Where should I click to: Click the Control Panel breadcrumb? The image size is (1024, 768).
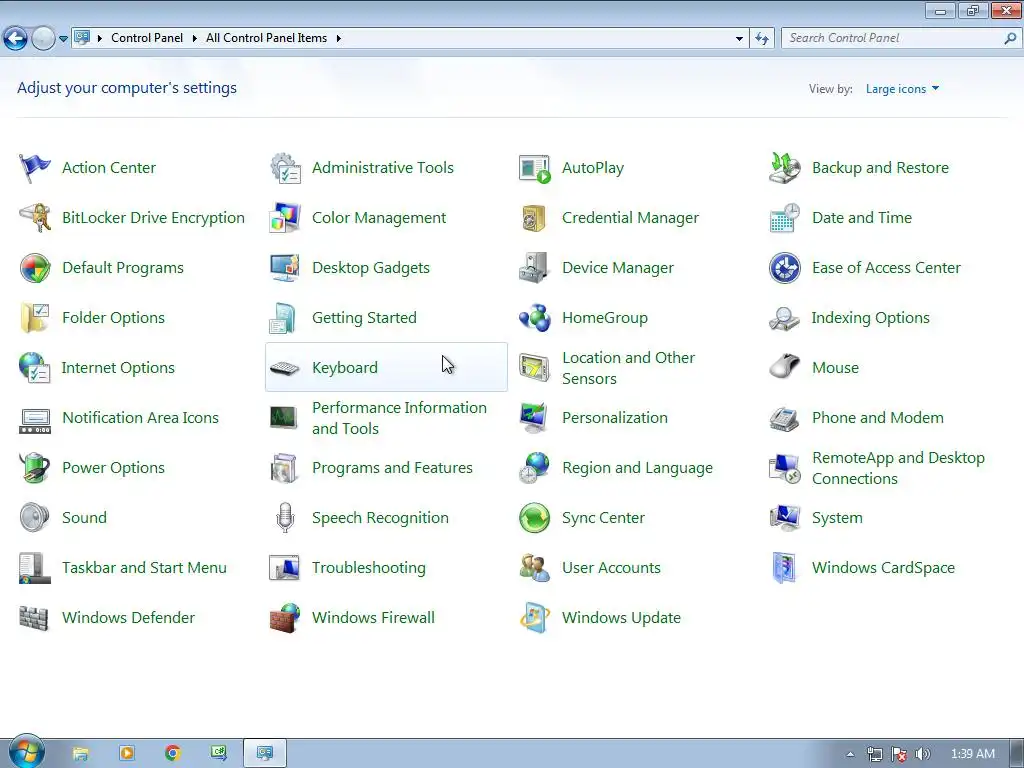[147, 38]
